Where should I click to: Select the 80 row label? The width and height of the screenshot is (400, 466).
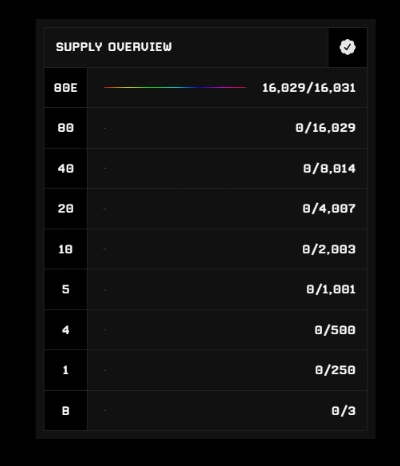point(66,128)
